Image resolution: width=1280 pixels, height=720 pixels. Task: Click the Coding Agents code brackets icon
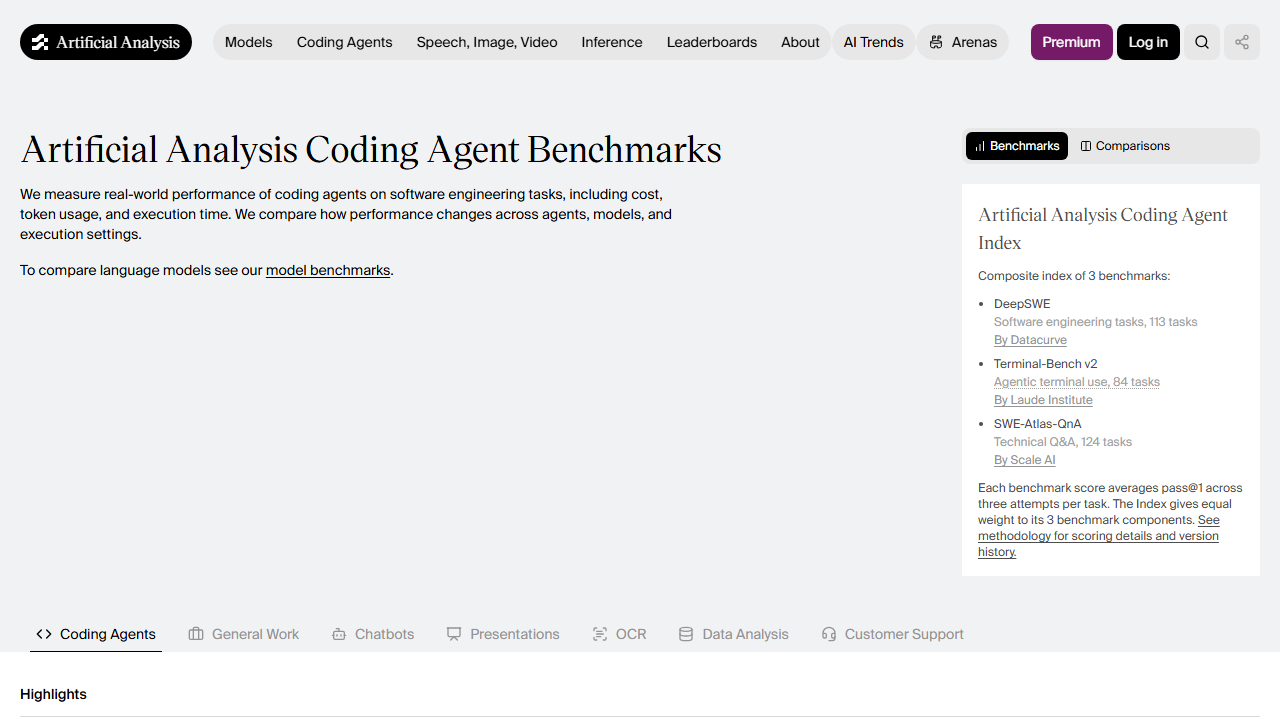(44, 634)
